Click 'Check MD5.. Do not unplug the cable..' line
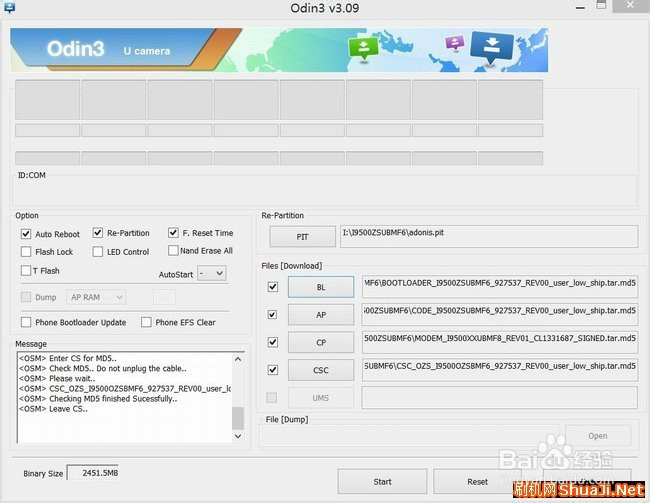The height and width of the screenshot is (503, 650). pos(103,368)
